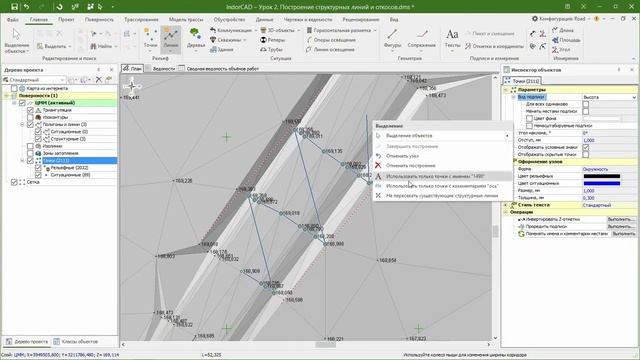Open the Классы объектов bottom tab
The height and width of the screenshot is (360, 640).
click(x=76, y=341)
